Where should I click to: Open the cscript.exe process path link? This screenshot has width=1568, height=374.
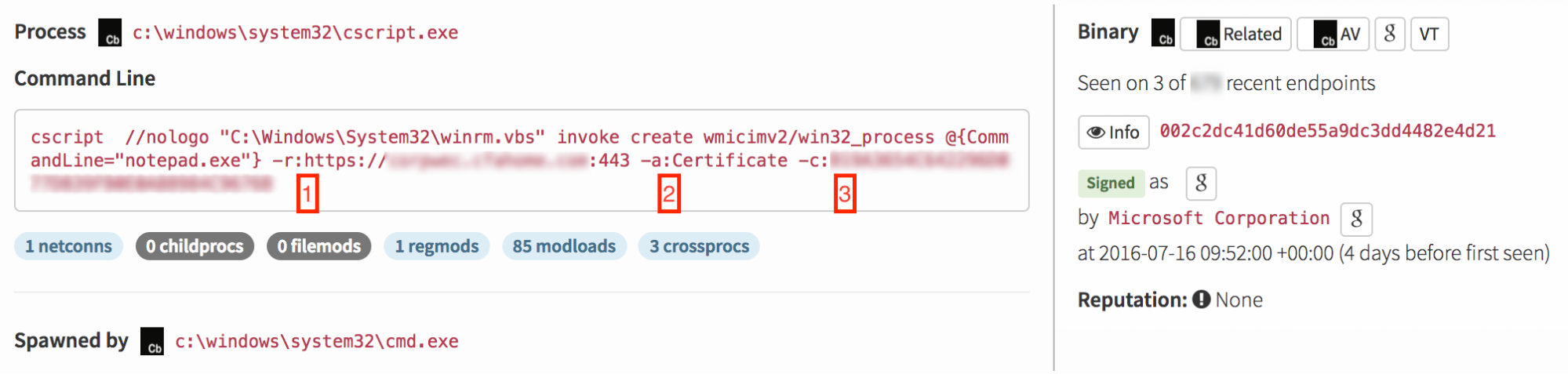tap(295, 33)
